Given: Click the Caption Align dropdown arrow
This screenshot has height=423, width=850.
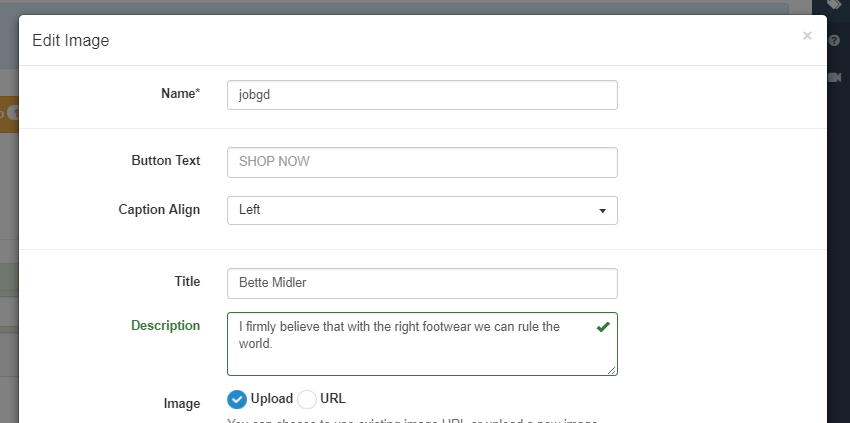Looking at the screenshot, I should (602, 211).
